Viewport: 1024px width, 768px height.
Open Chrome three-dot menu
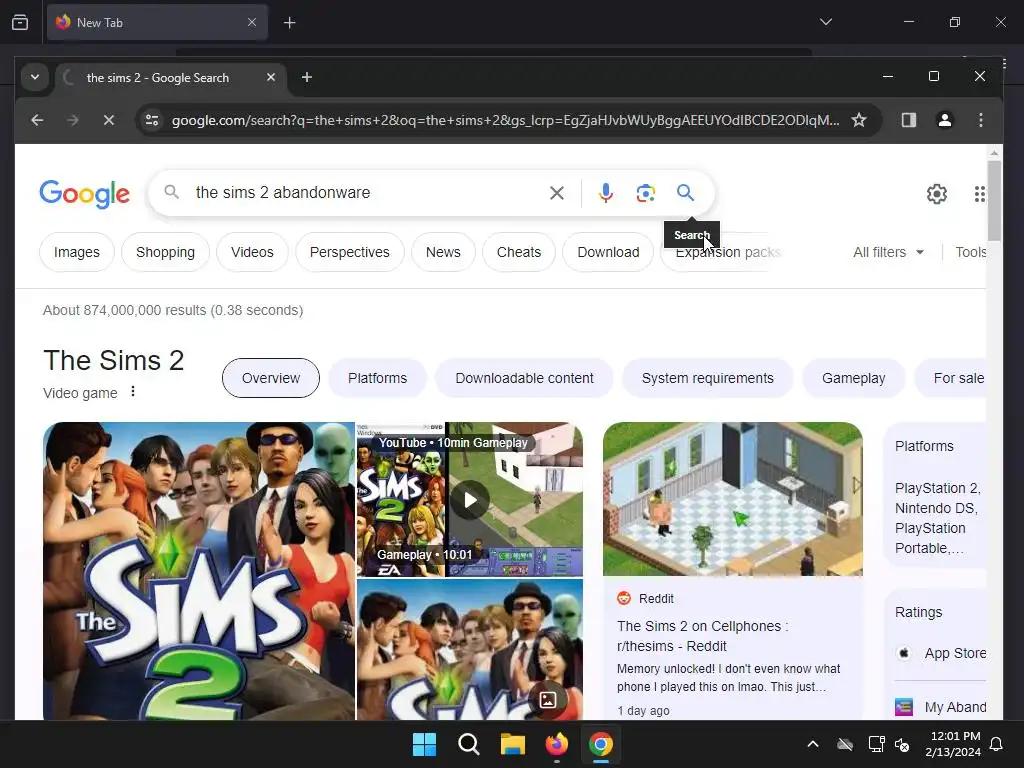coord(980,120)
